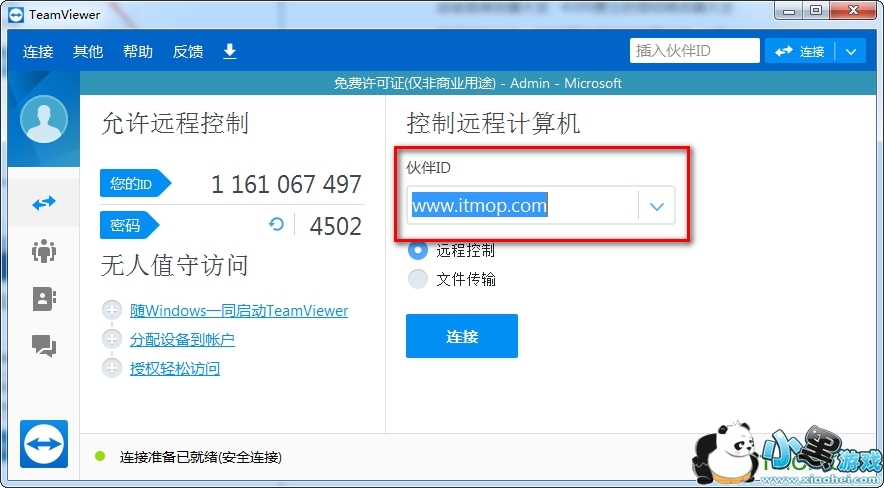Viewport: 884px width, 488px height.
Task: Expand the 伙伴ID dropdown chevron
Action: (x=657, y=206)
